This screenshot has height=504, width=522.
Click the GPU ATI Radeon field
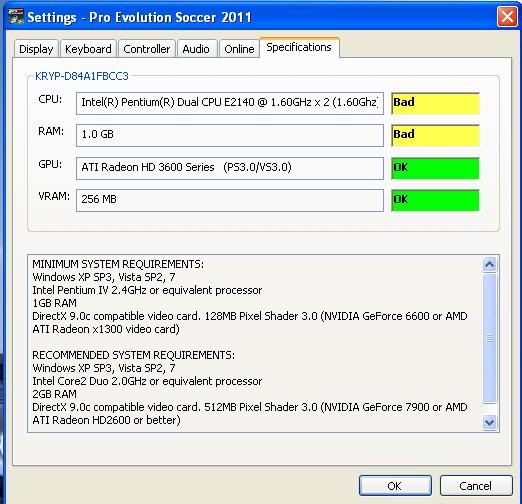[x=230, y=168]
